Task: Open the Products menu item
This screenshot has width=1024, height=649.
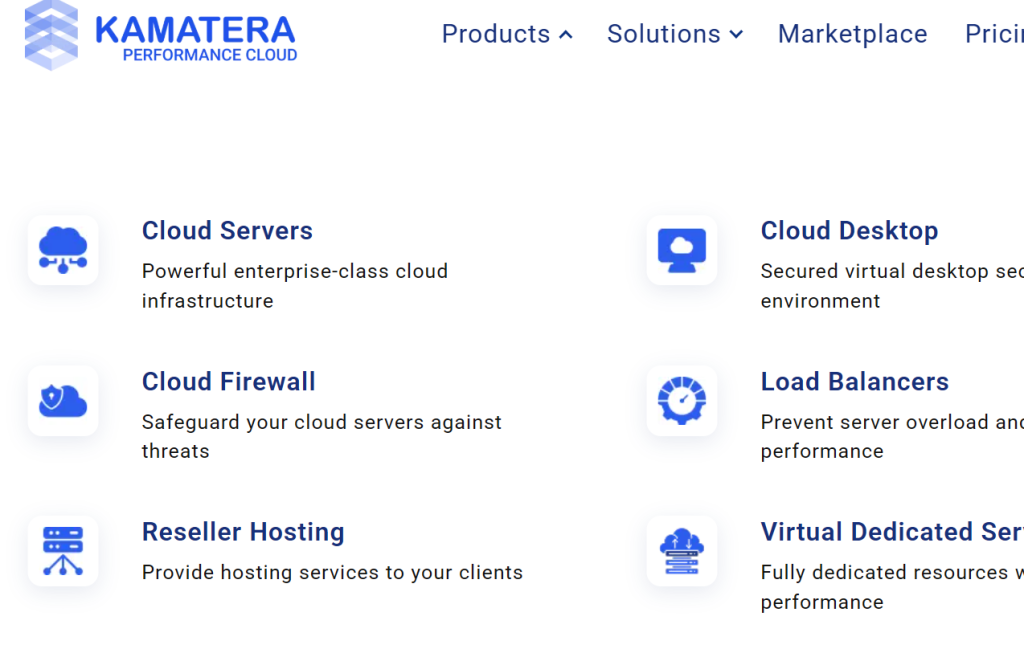Action: pyautogui.click(x=496, y=34)
